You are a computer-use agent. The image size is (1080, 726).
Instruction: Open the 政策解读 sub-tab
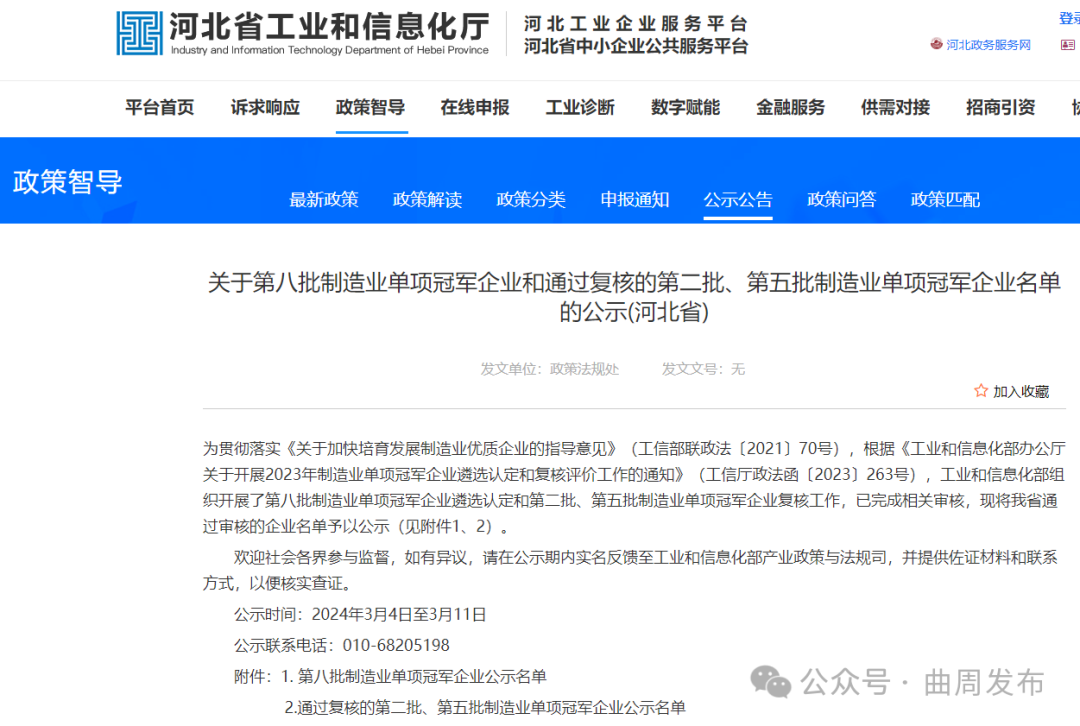428,200
